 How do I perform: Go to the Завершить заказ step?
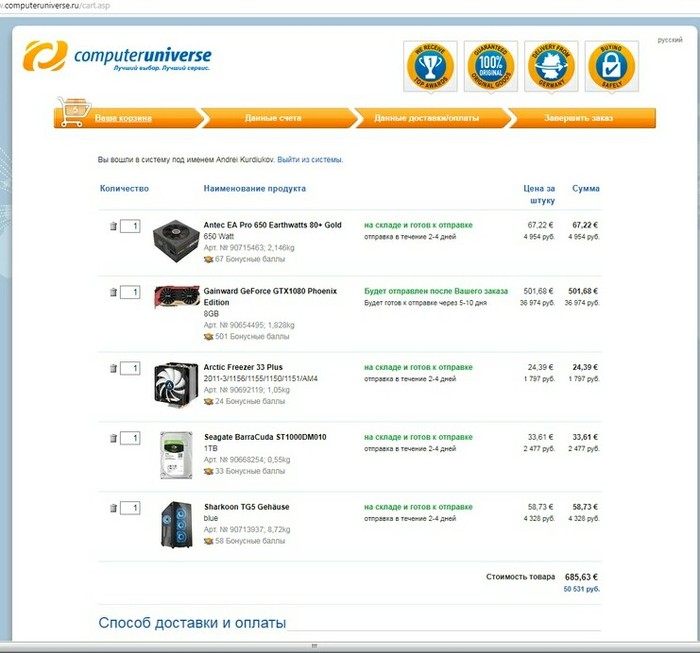pos(578,118)
